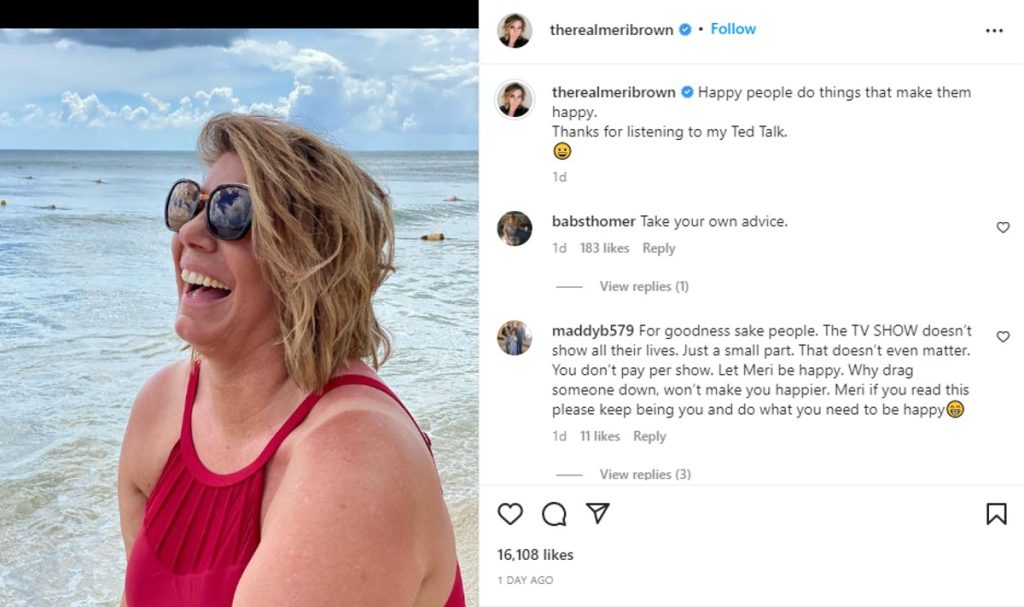Screen dimensions: 1024x607
Task: Expand View replies (3) under maddyb579's comment
Action: click(644, 474)
